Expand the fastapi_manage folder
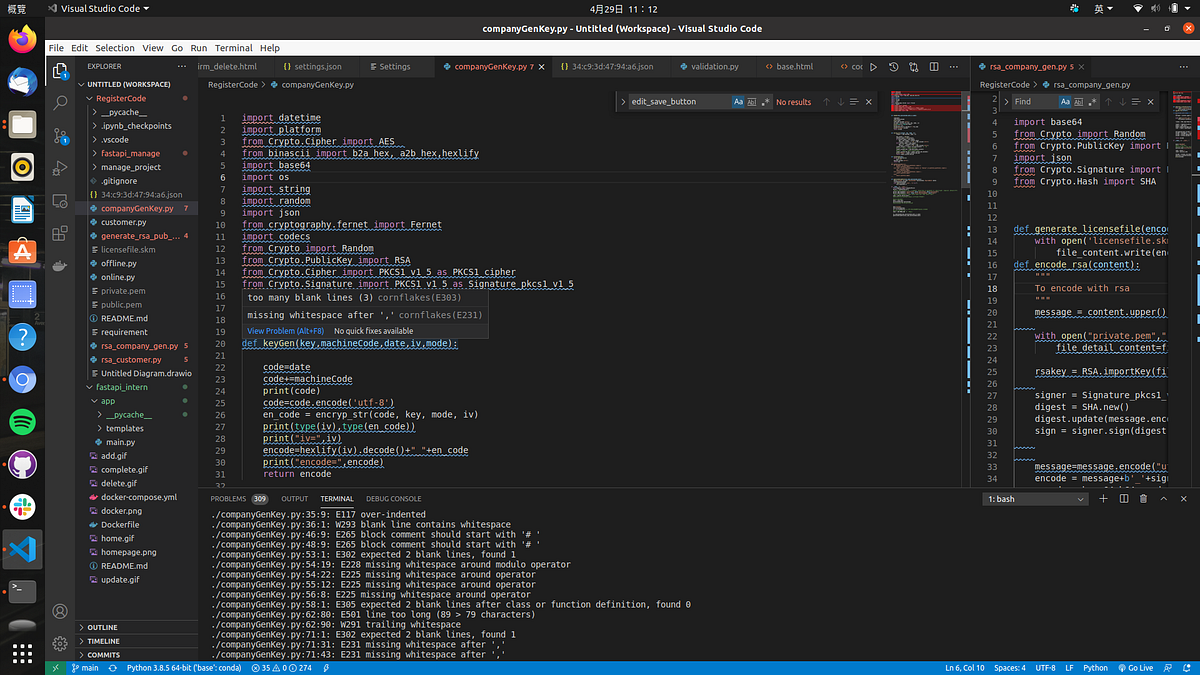This screenshot has height=675, width=1200. (x=130, y=154)
